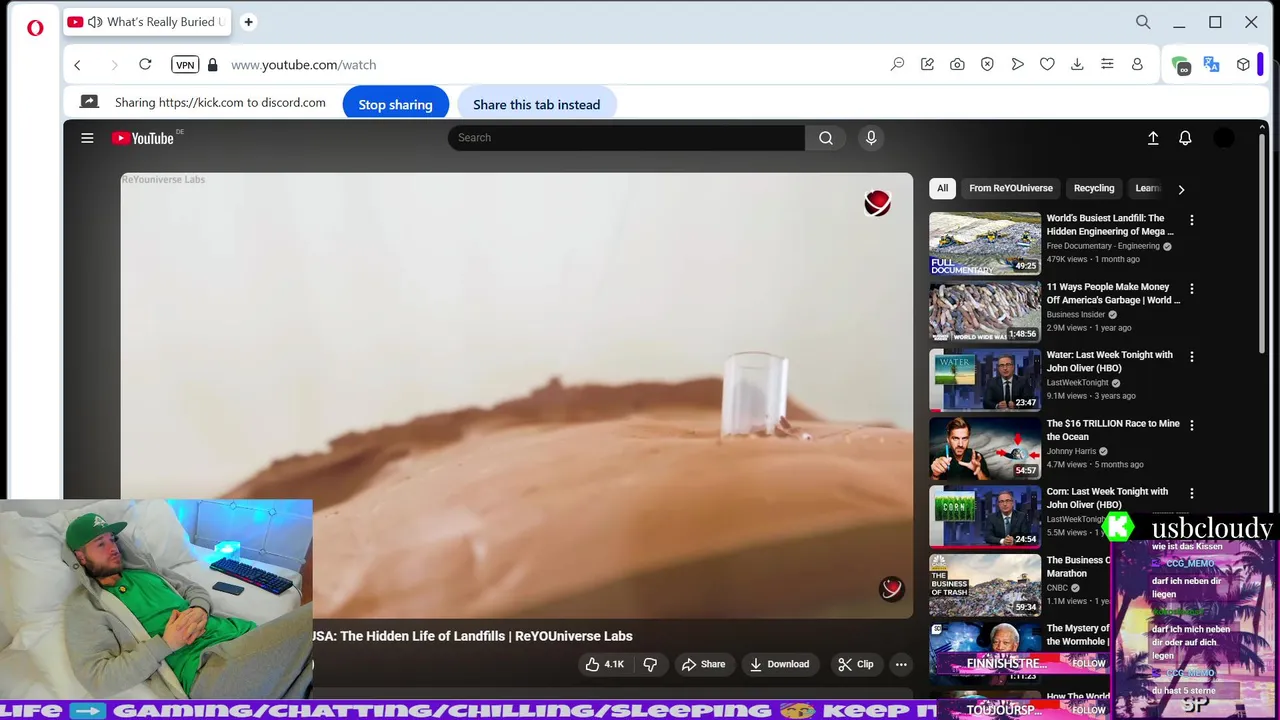Open the browser profile icon
The image size is (1280, 720).
point(1137,64)
